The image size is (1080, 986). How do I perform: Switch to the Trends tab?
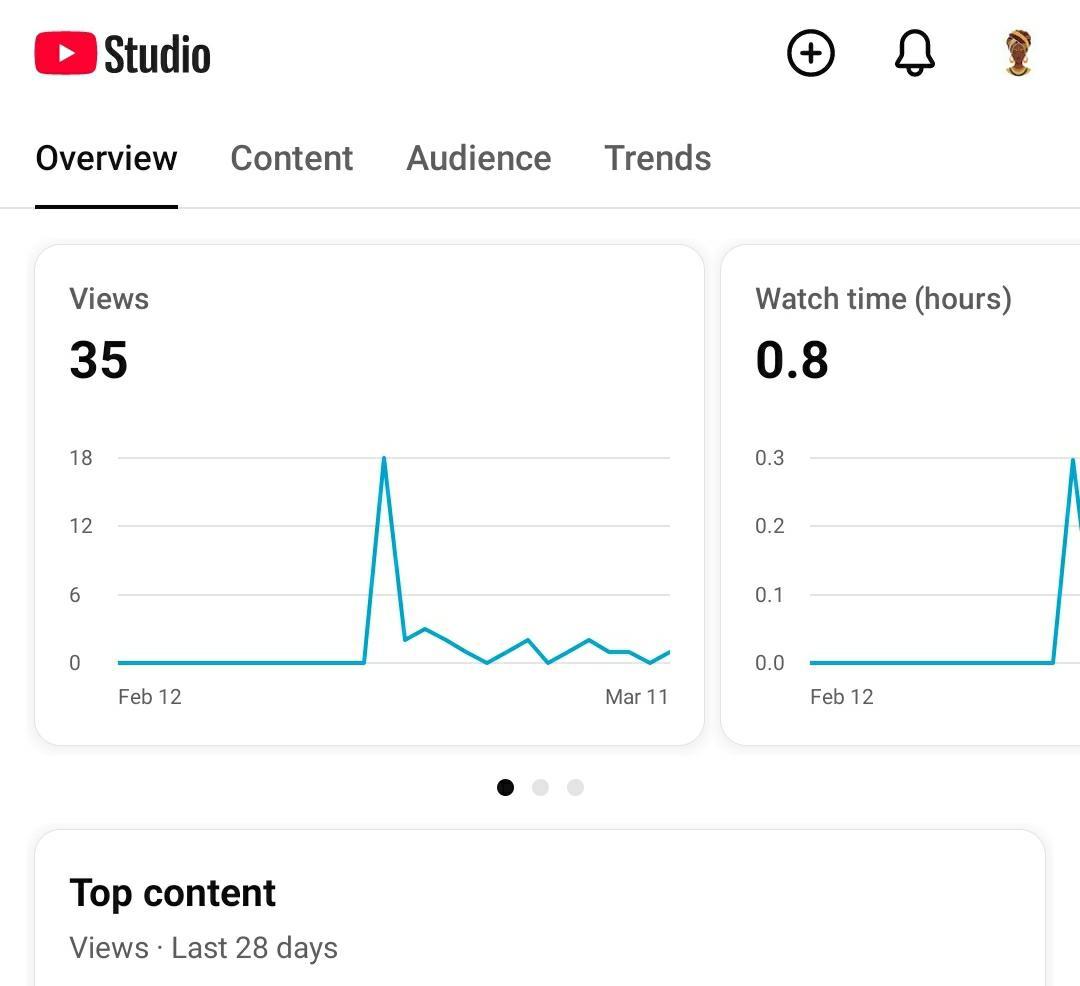tap(658, 158)
